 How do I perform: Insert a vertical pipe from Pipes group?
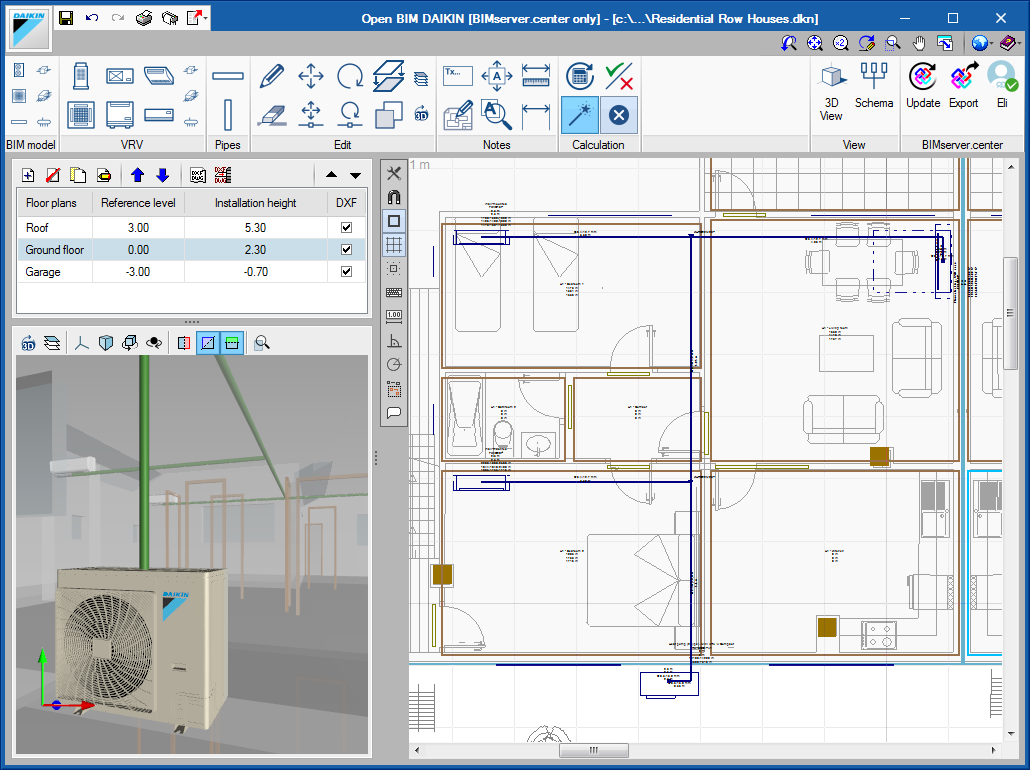pos(228,115)
